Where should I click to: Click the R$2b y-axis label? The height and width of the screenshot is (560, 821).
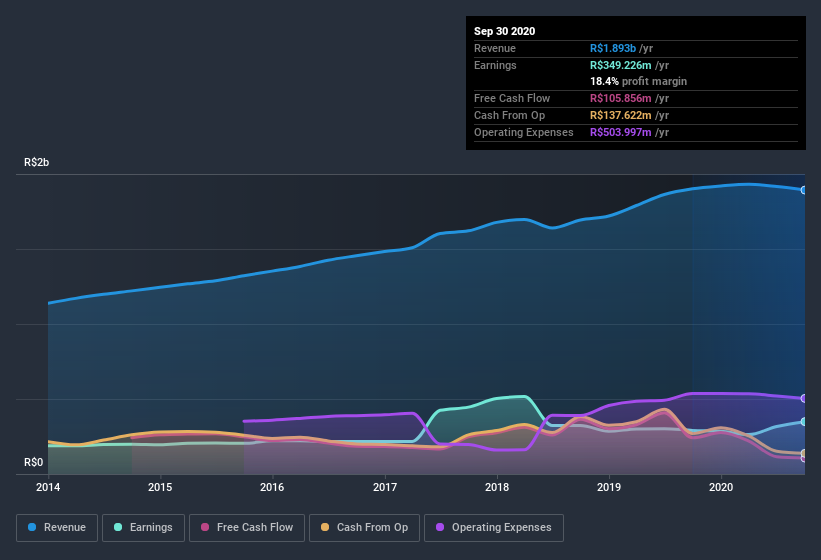click(x=37, y=162)
